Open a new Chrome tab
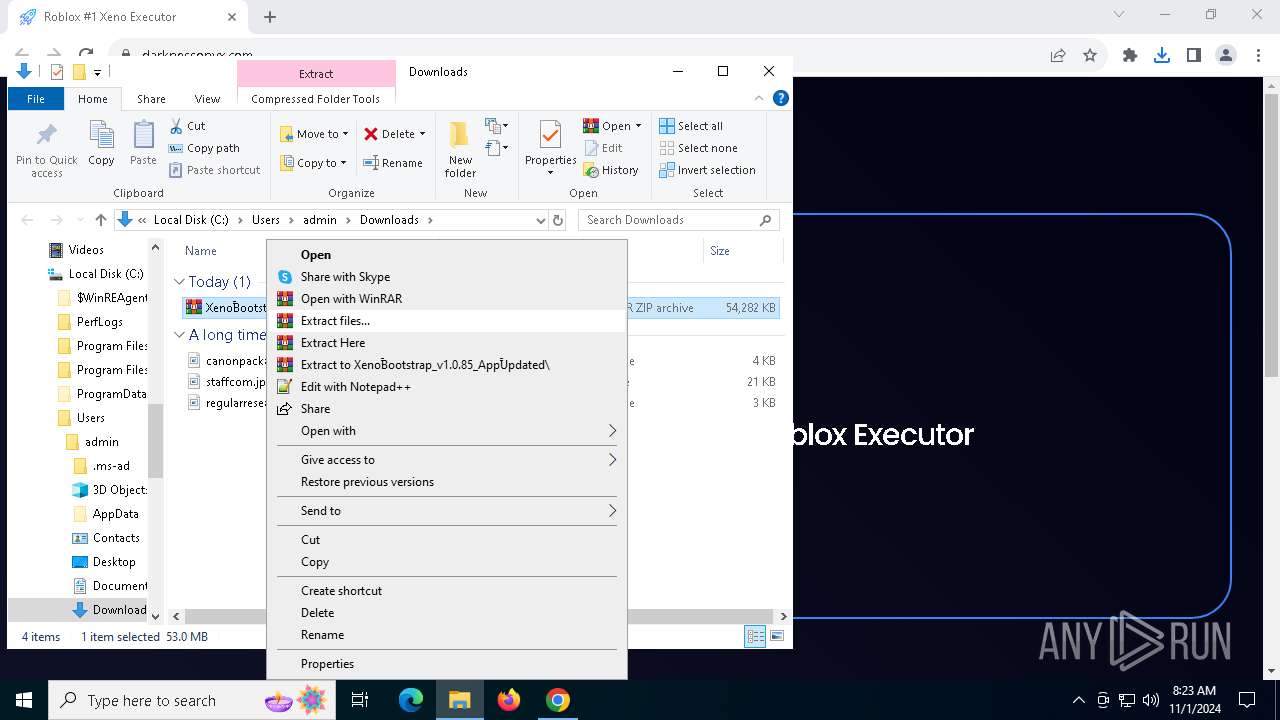 pyautogui.click(x=270, y=17)
